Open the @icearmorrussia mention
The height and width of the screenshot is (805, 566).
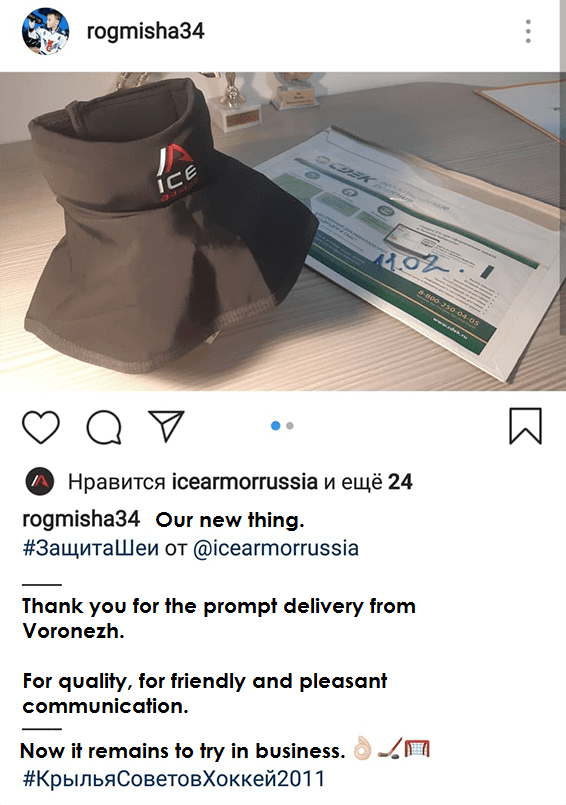tap(276, 548)
